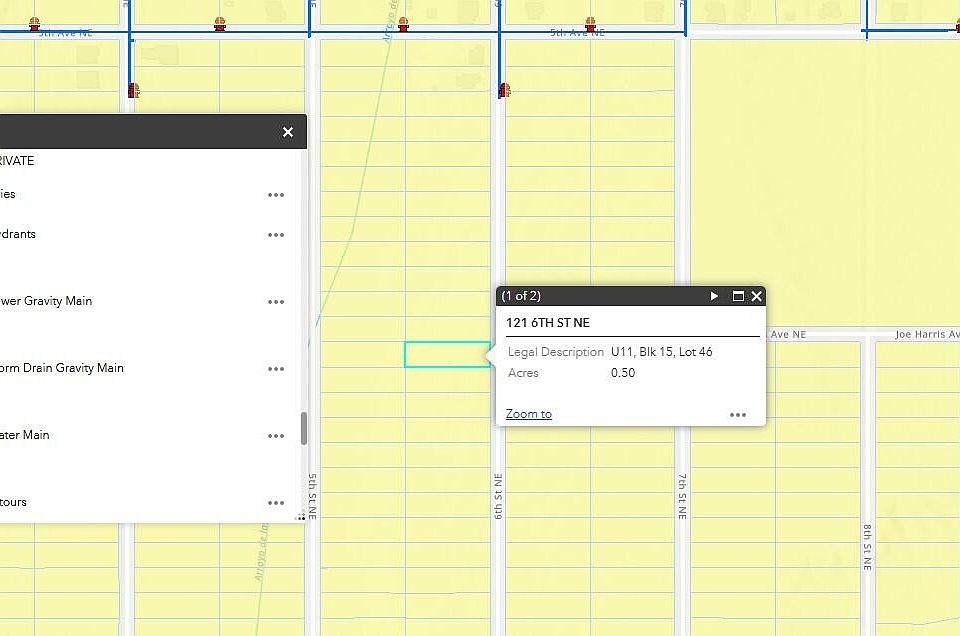
Task: Open options menu for Water Main layer
Action: 276,436
